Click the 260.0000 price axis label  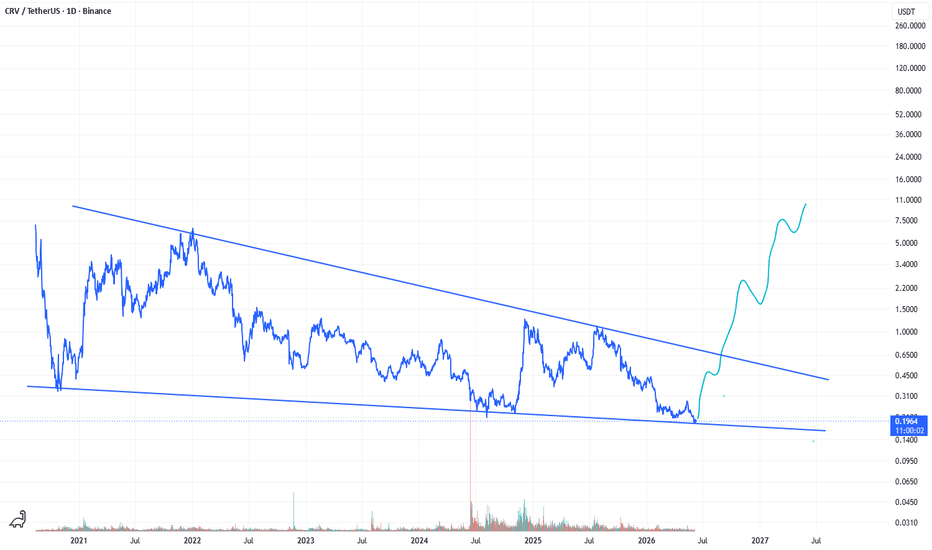(910, 26)
